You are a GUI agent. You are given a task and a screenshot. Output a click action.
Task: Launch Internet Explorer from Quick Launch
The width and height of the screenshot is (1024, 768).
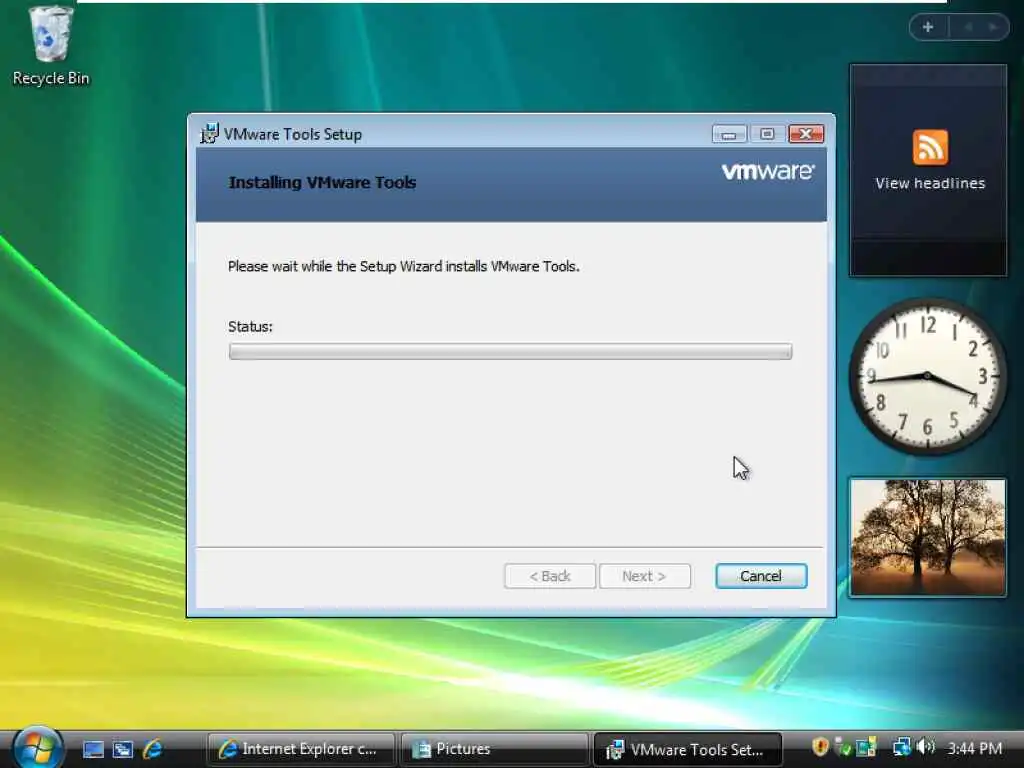(x=152, y=748)
